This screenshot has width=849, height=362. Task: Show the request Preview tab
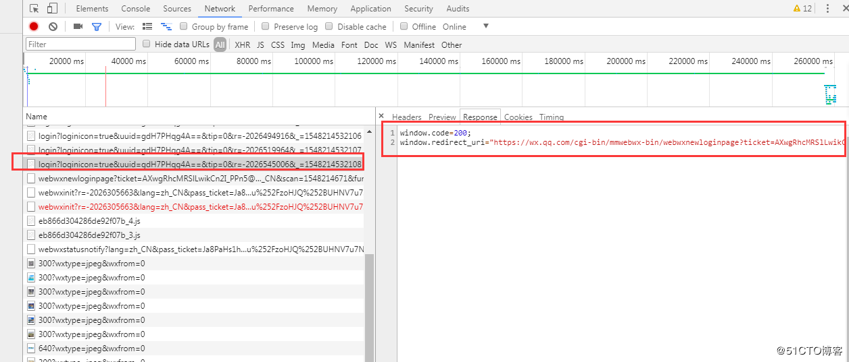pyautogui.click(x=442, y=117)
